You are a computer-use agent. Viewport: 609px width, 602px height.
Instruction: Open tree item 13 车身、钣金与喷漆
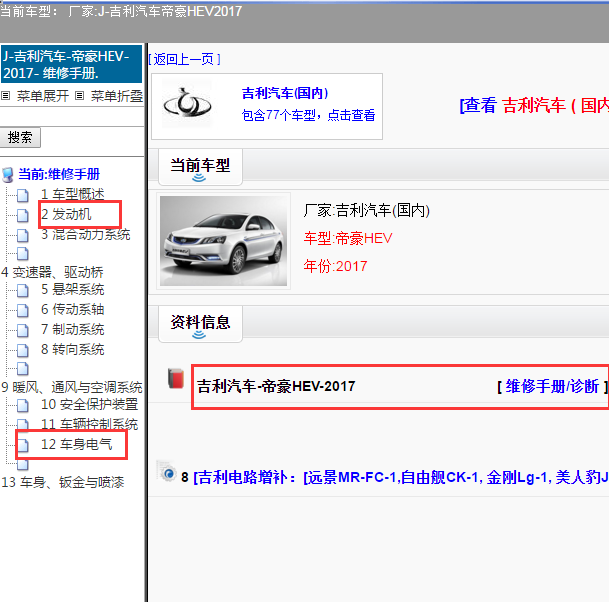63,482
